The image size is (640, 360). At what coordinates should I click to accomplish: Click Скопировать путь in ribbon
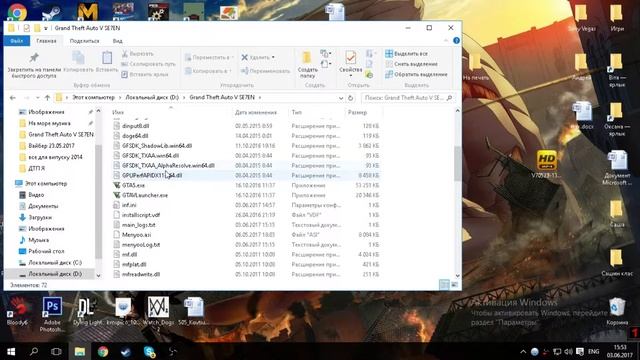click(x=148, y=64)
